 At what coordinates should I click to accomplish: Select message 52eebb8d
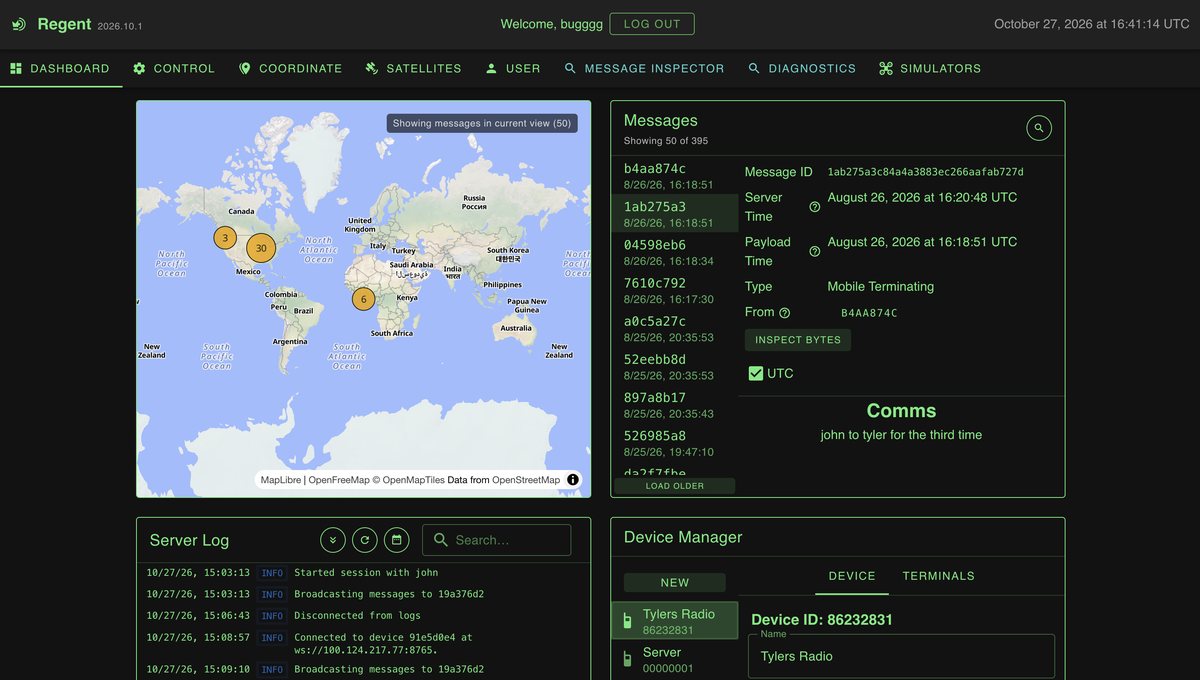(674, 366)
